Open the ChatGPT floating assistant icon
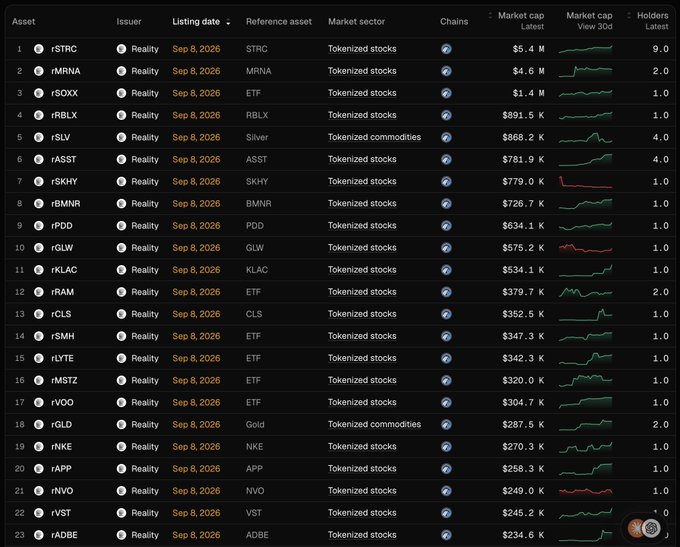The height and width of the screenshot is (547, 680). 651,528
